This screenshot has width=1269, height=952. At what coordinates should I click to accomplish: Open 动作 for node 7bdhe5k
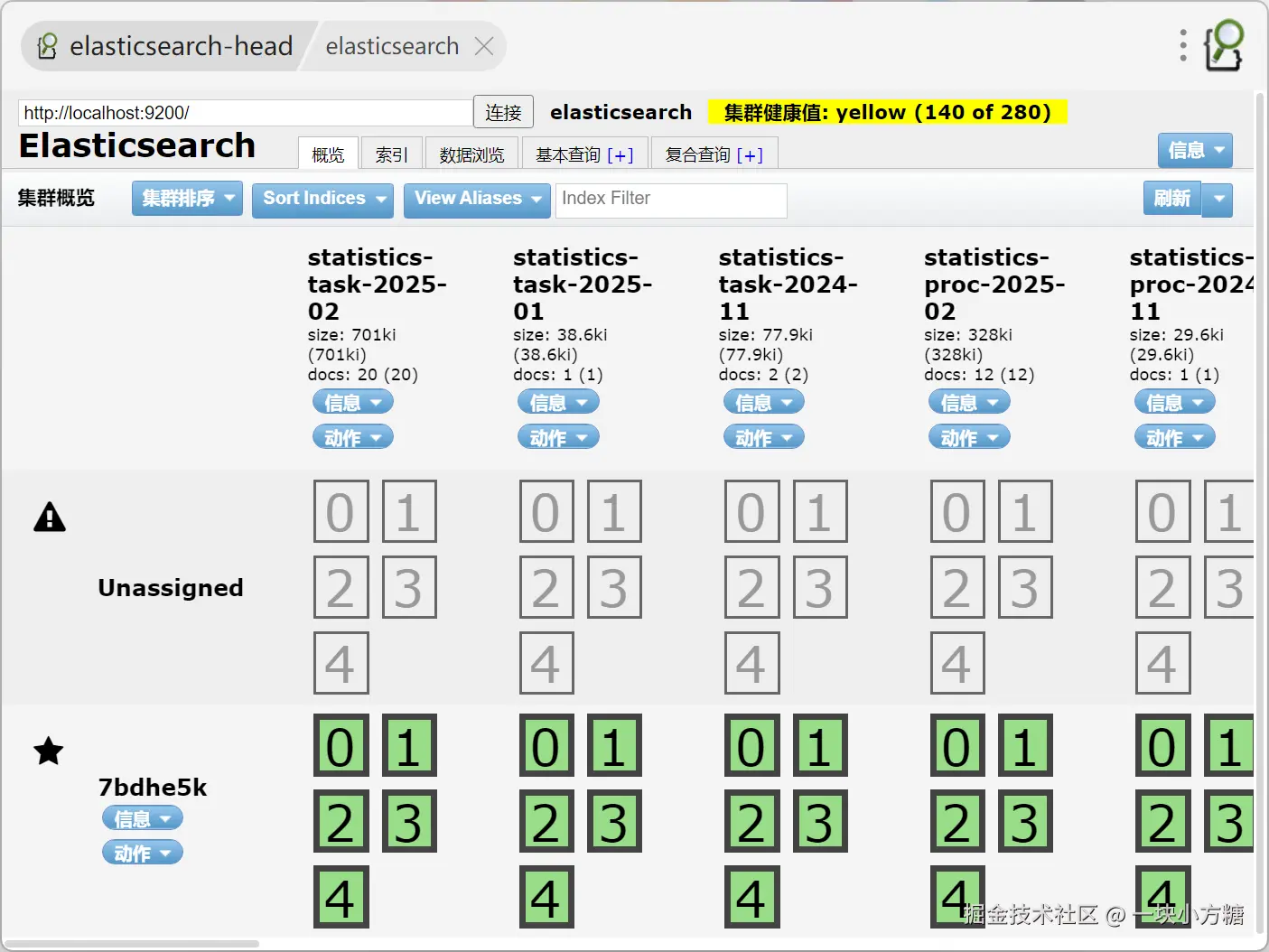pos(142,853)
